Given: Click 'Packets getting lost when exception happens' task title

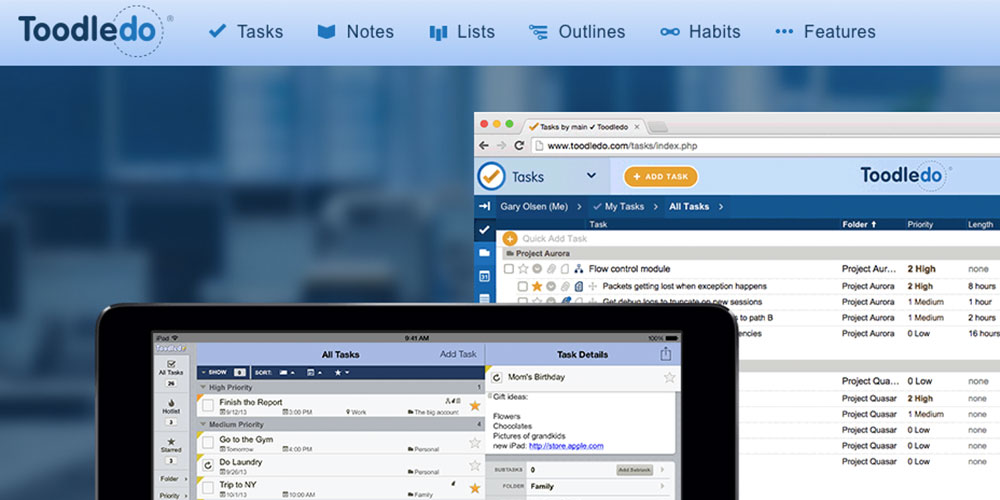Looking at the screenshot, I should 684,286.
